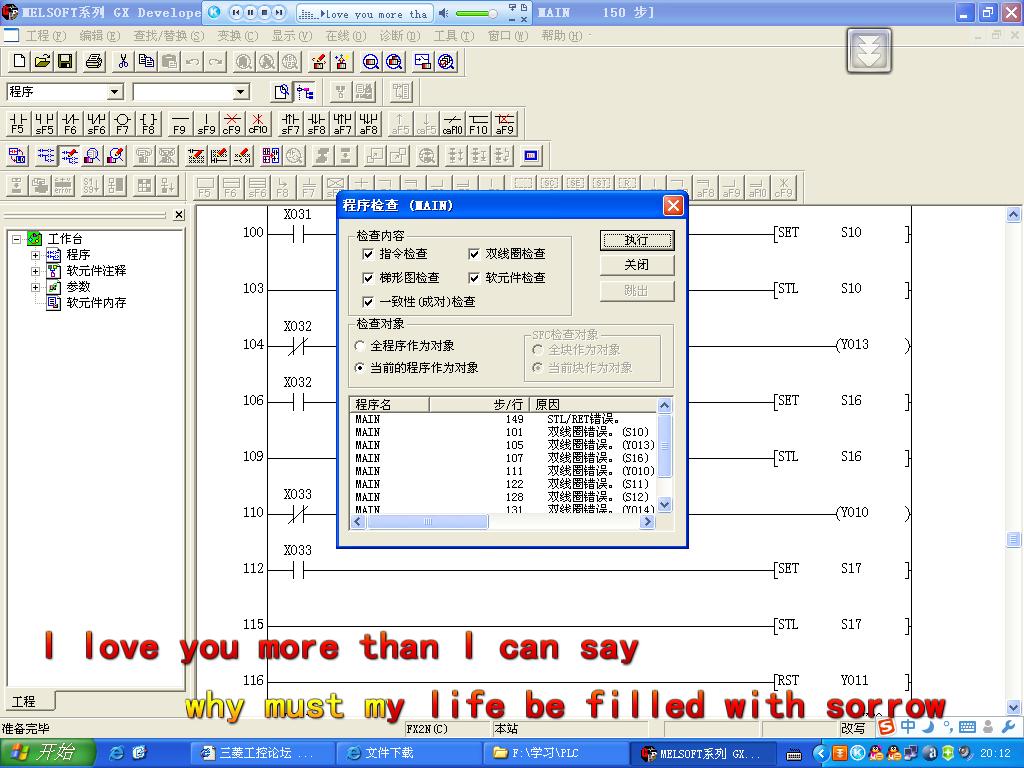Select the 全程序作为对象 radio button
Viewport: 1024px width, 768px height.
tap(360, 346)
